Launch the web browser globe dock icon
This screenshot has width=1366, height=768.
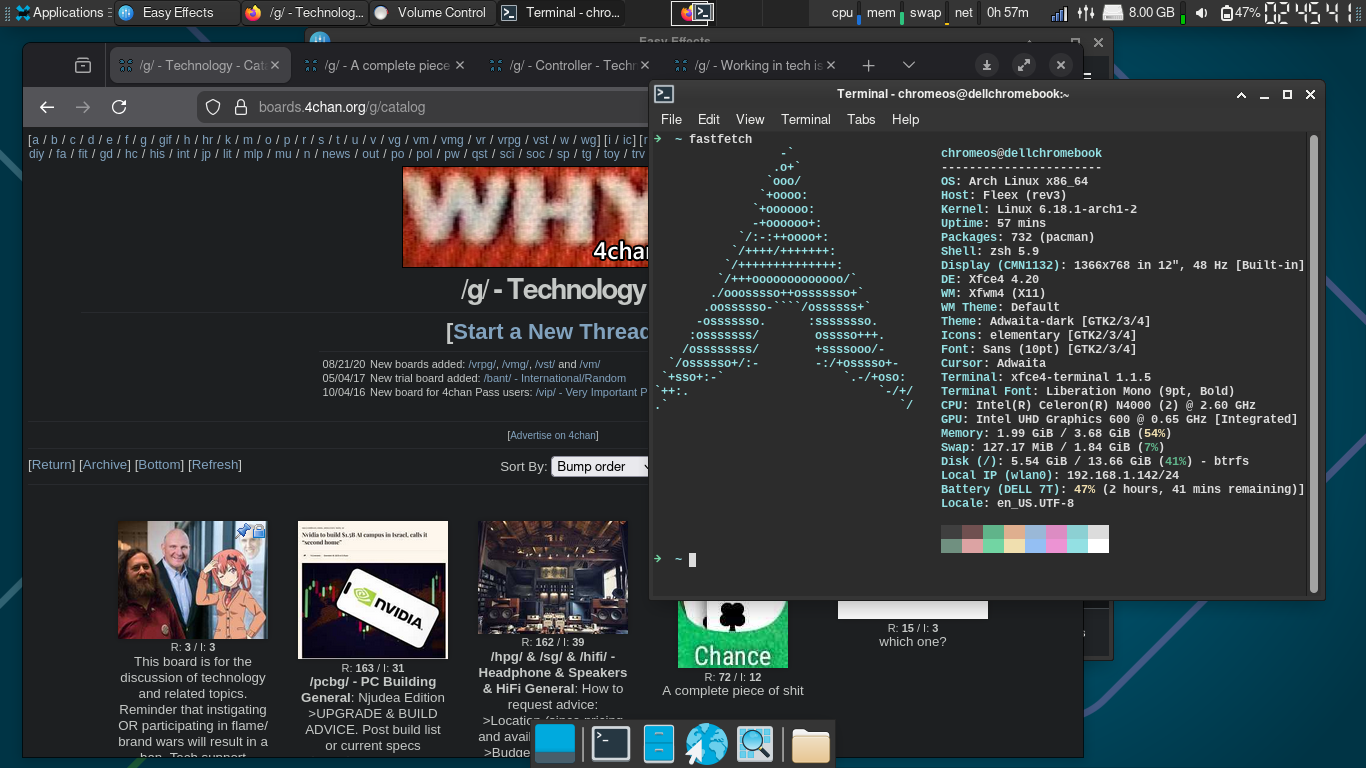[x=706, y=744]
